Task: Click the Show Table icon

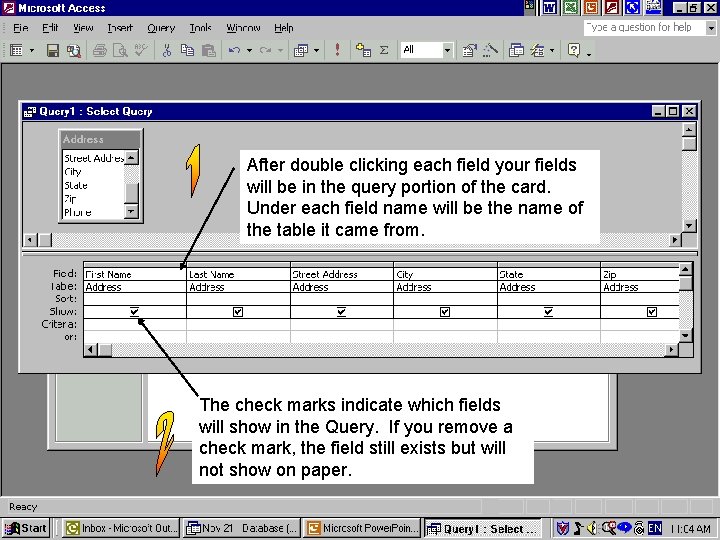Action: click(x=363, y=50)
